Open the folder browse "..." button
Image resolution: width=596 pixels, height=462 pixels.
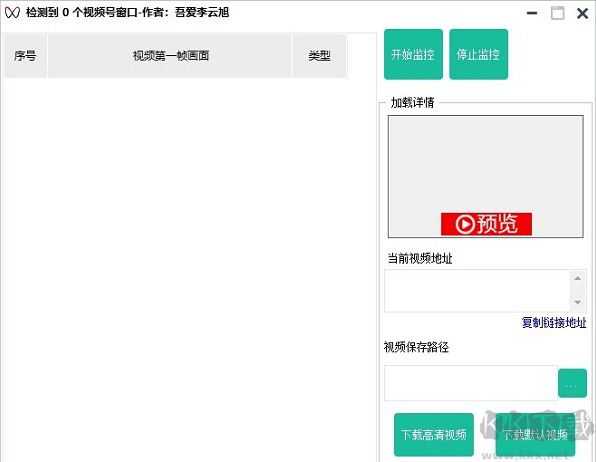coord(572,383)
